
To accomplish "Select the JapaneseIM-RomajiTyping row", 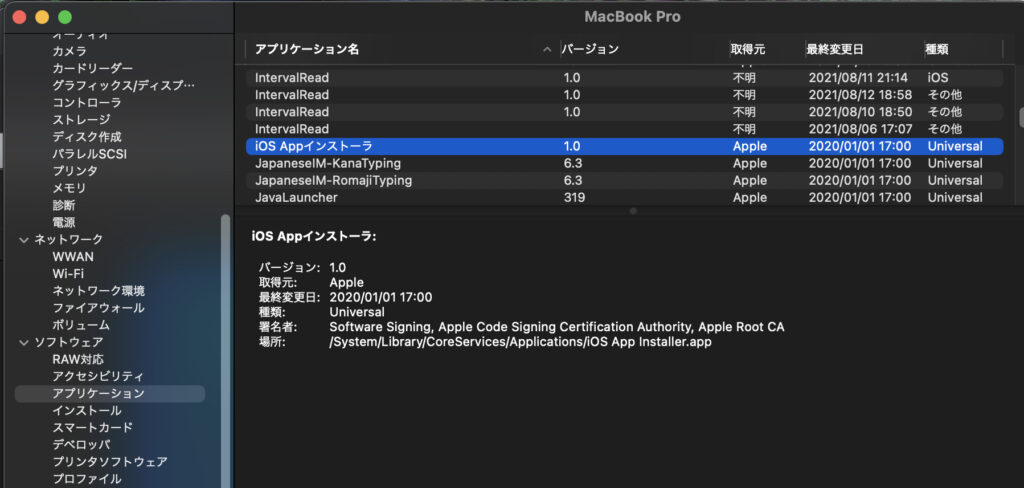I will (624, 180).
